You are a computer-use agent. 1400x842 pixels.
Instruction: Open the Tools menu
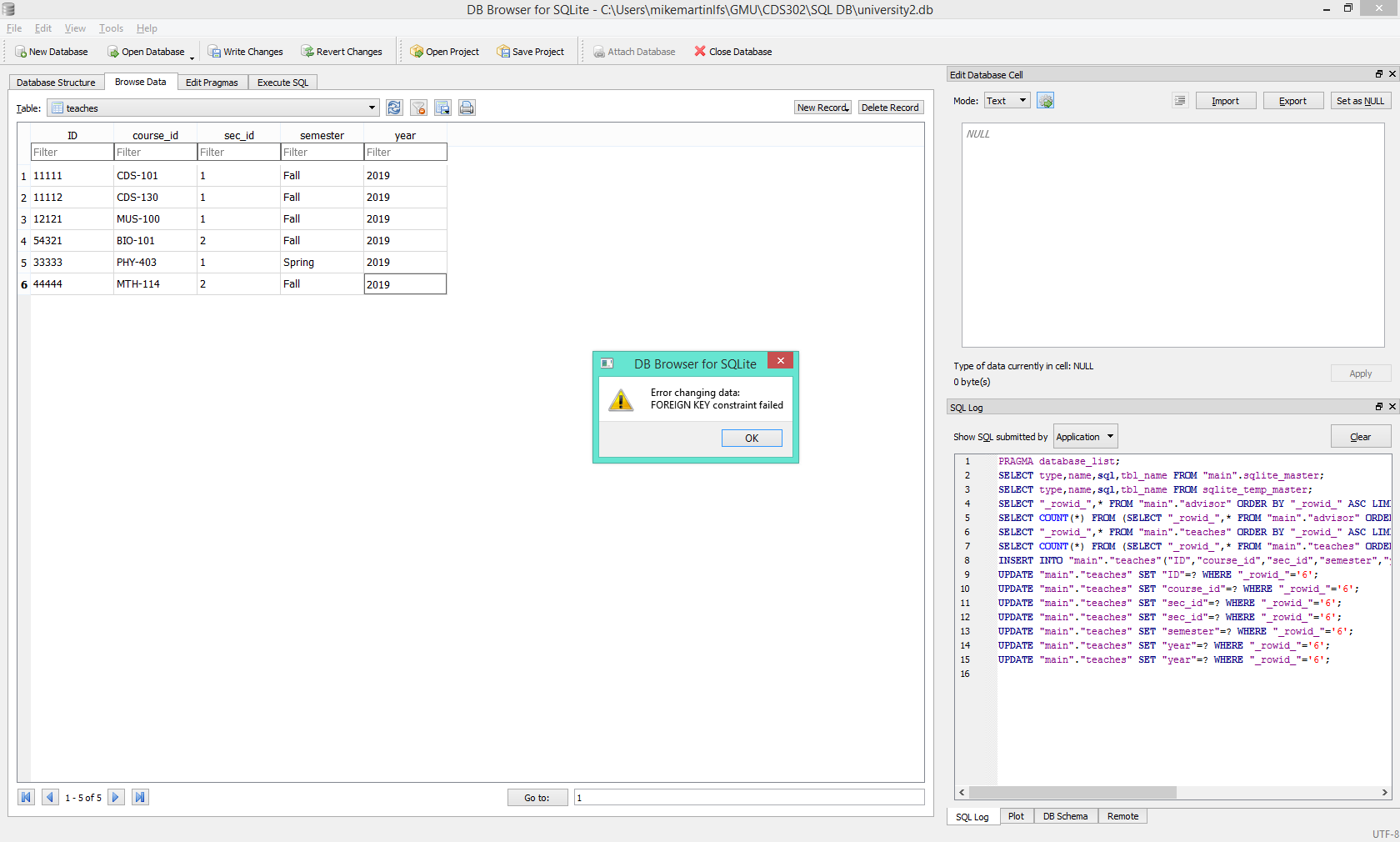[x=111, y=28]
